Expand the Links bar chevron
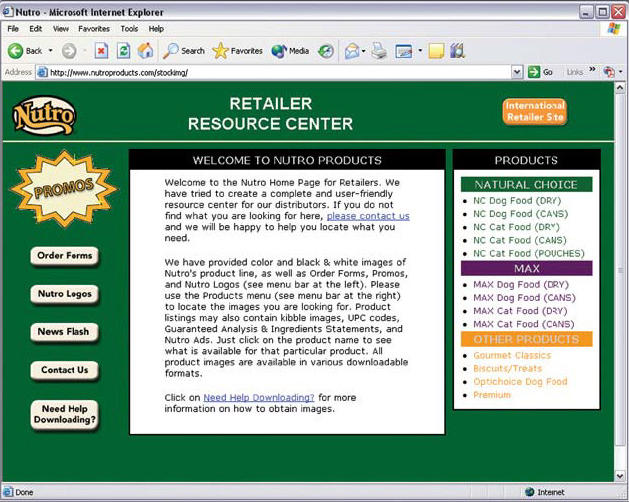Image resolution: width=629 pixels, height=502 pixels. click(592, 70)
